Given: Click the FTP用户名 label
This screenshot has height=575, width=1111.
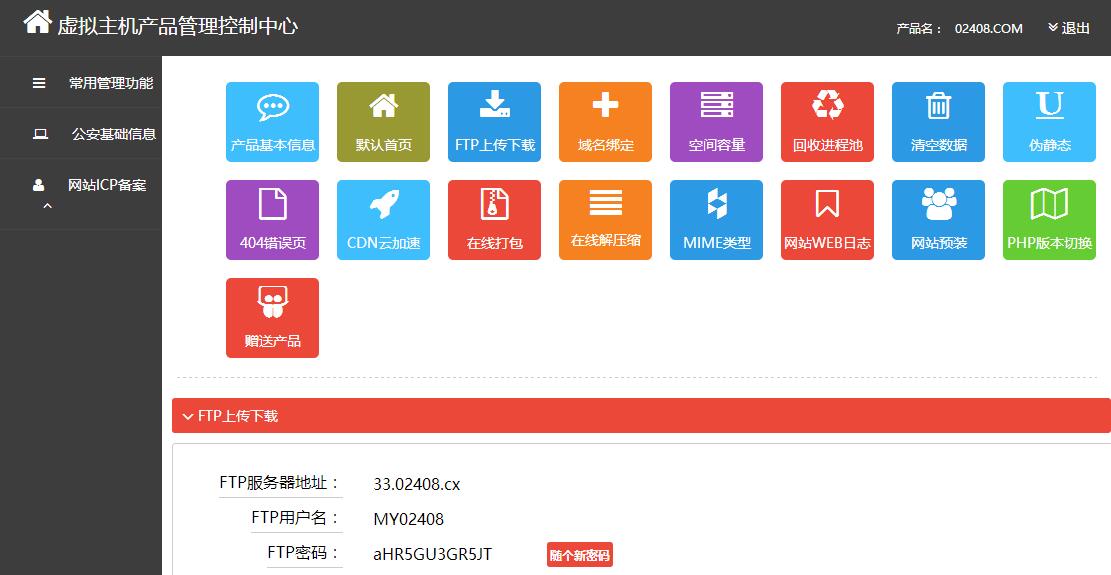Looking at the screenshot, I should tap(295, 518).
